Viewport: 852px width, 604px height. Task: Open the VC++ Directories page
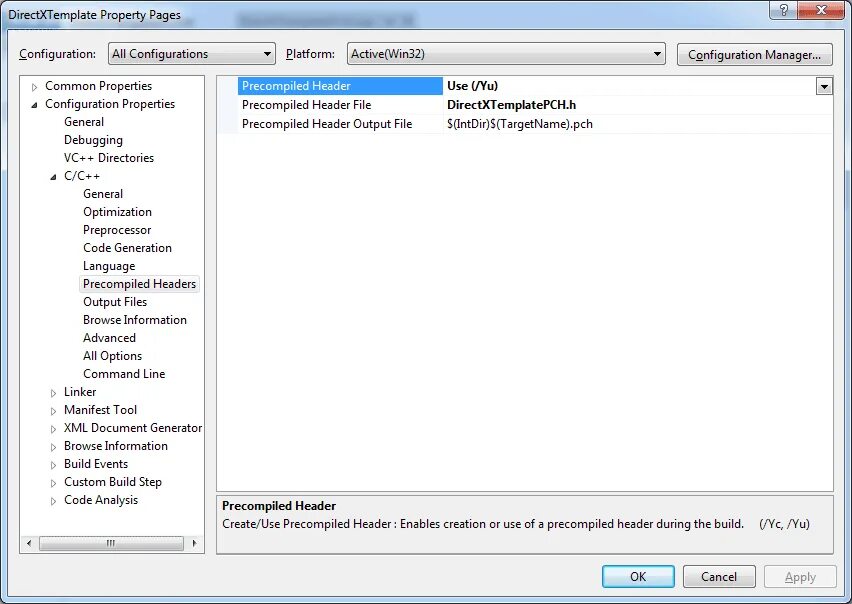(x=109, y=158)
